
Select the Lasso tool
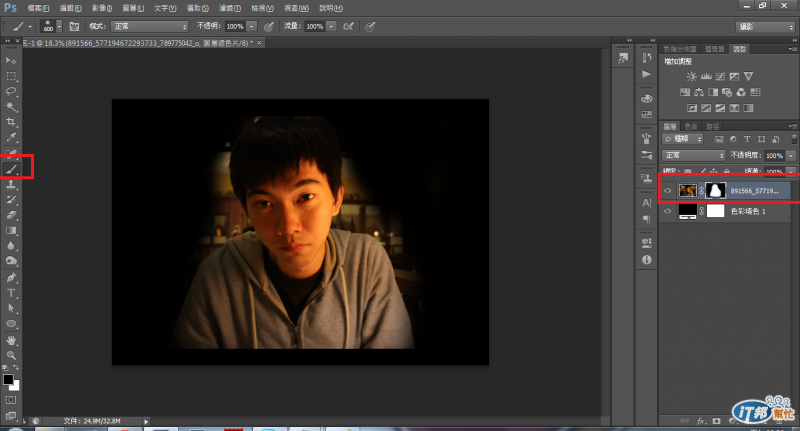point(11,91)
